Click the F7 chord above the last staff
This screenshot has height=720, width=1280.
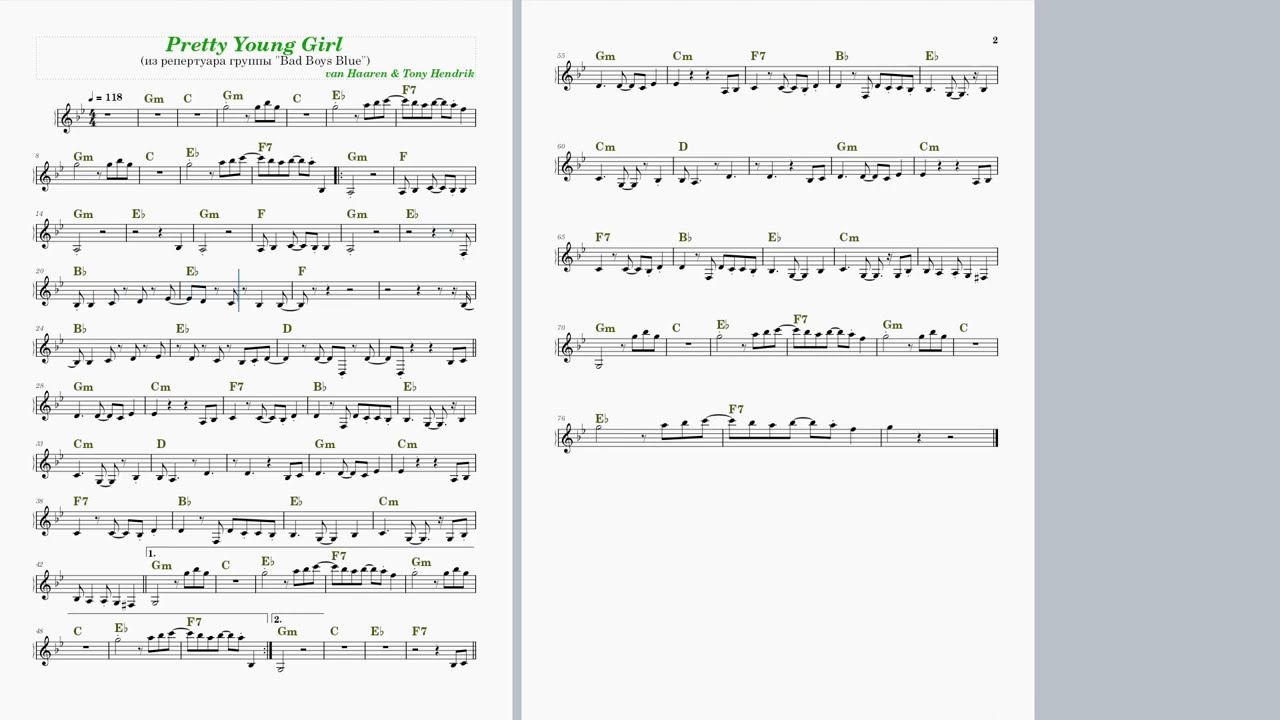pyautogui.click(x=736, y=409)
